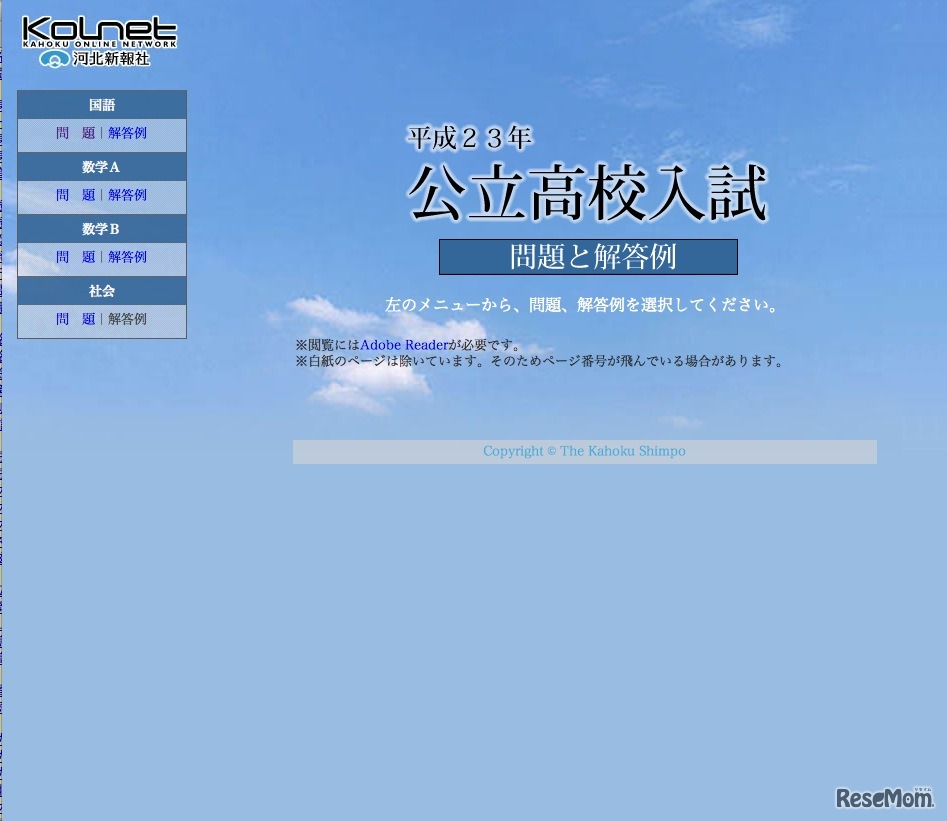Click the 問題と解答例 banner
Image resolution: width=947 pixels, height=821 pixels.
pyautogui.click(x=588, y=257)
